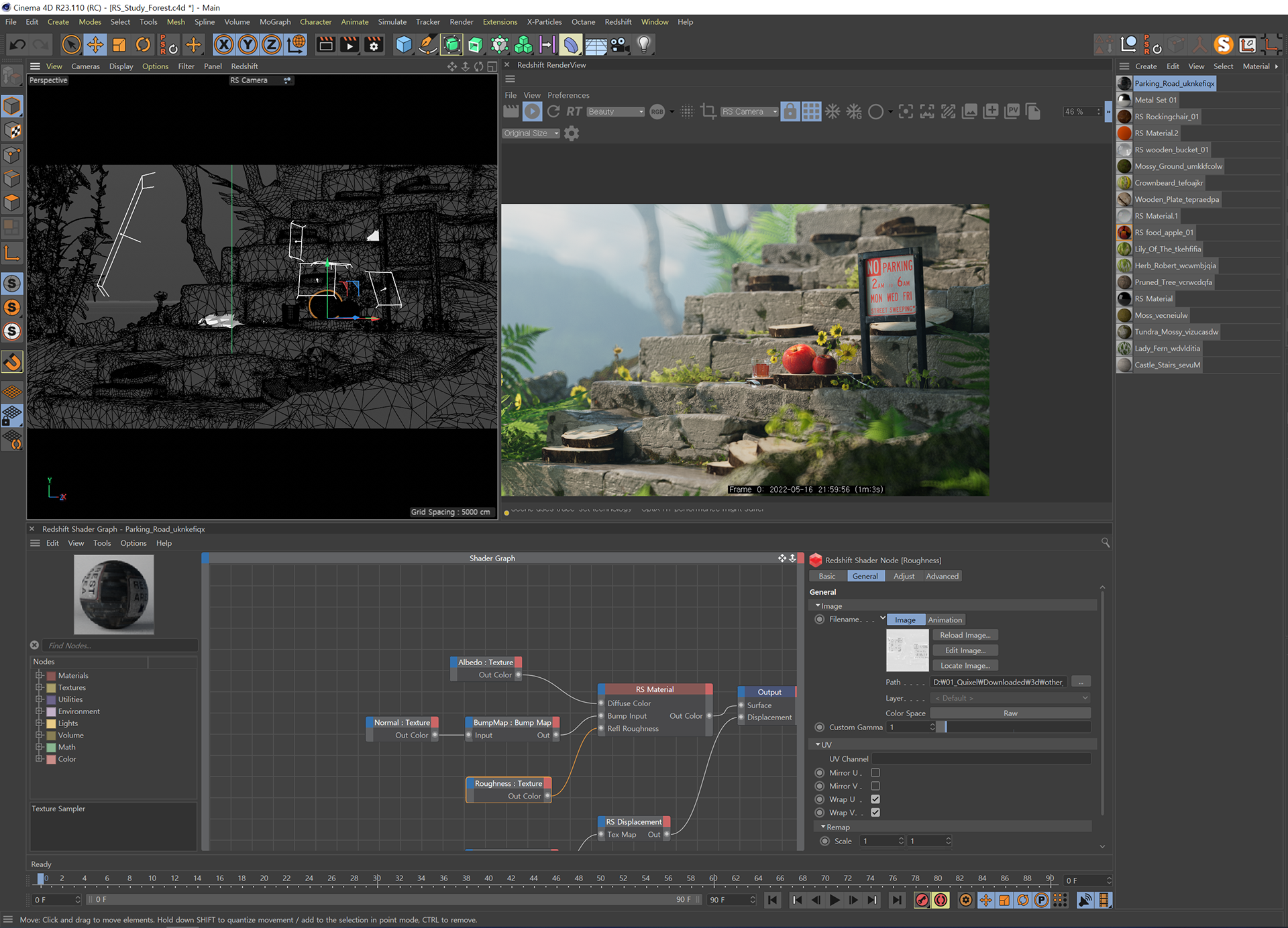Image resolution: width=1288 pixels, height=928 pixels.
Task: Disable the Wrap U checkbox
Action: [x=875, y=799]
